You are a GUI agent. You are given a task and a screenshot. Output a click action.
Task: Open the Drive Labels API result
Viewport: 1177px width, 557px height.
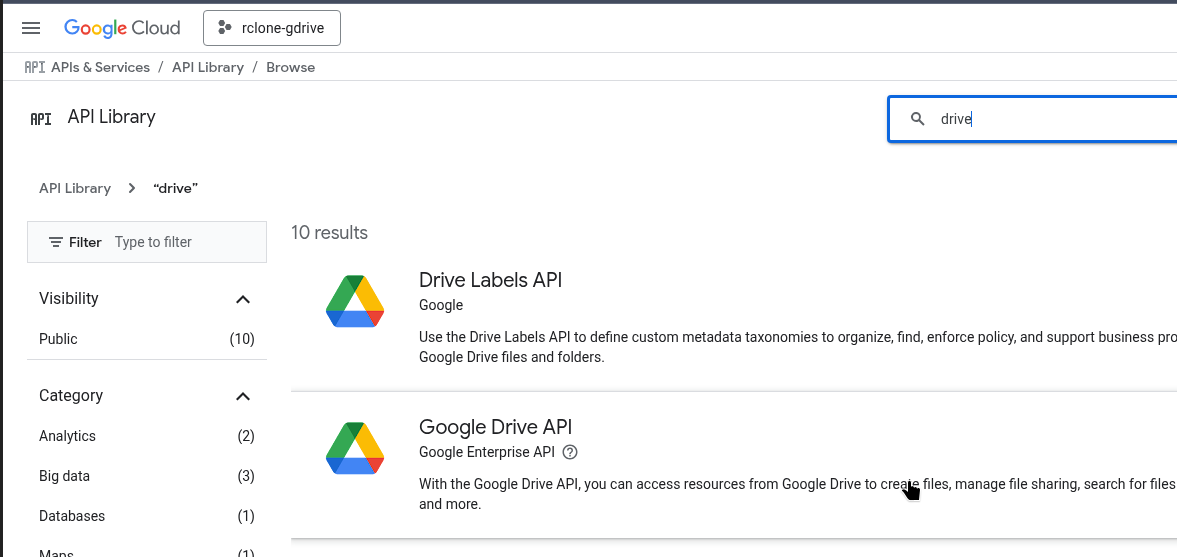490,280
